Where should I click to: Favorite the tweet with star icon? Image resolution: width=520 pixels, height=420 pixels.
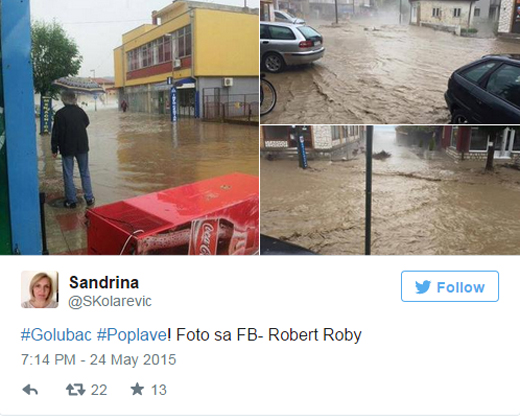click(137, 389)
